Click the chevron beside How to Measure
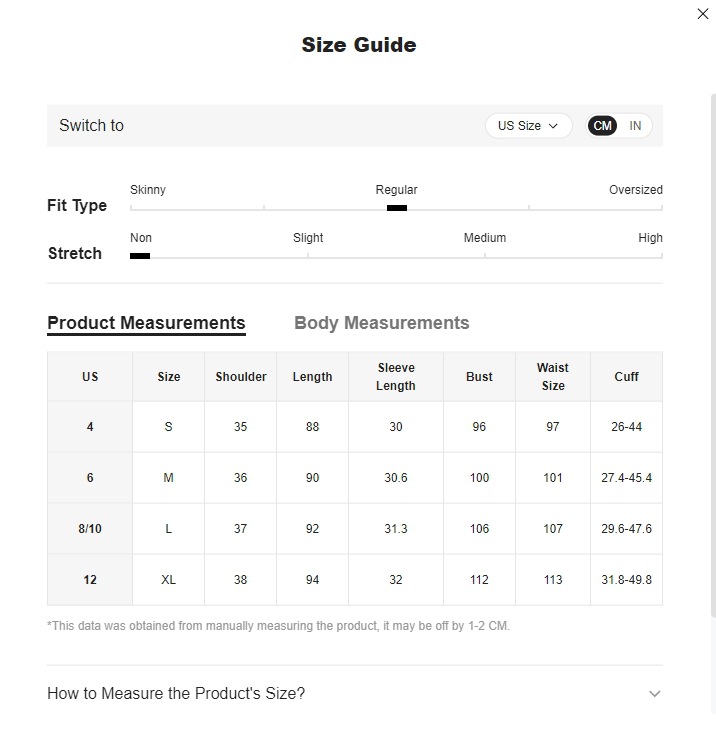This screenshot has height=746, width=716. pos(655,694)
